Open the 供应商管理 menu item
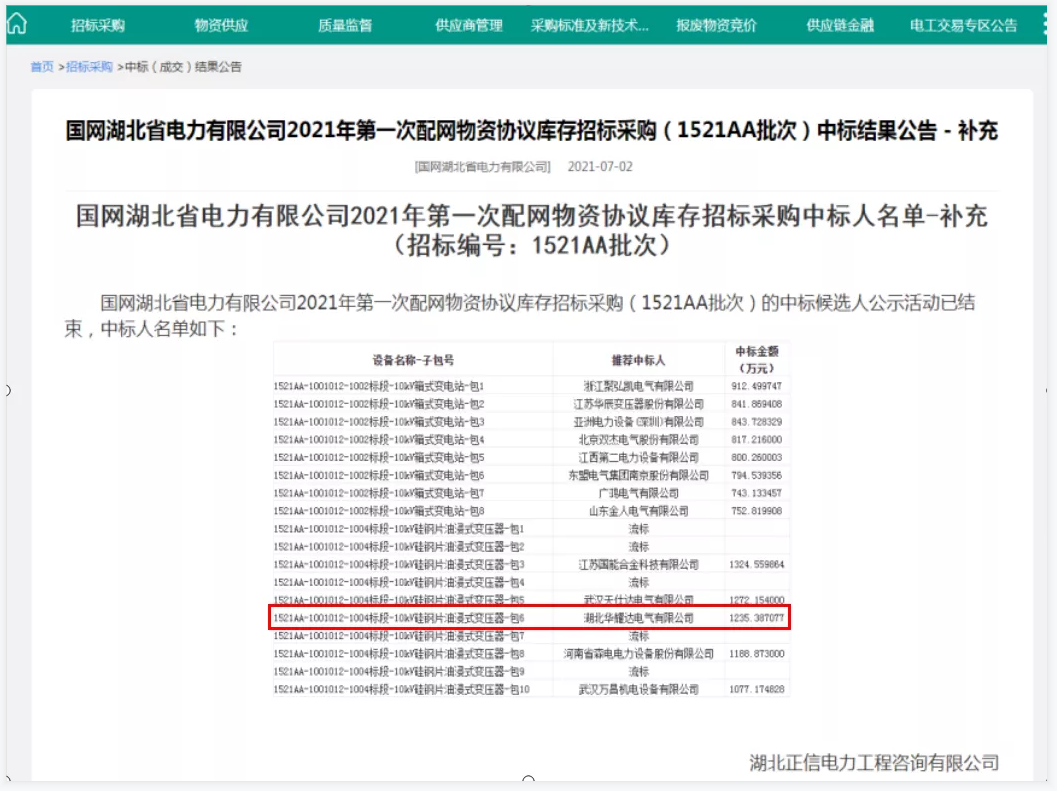Viewport: 1057px width, 791px height. 469,25
